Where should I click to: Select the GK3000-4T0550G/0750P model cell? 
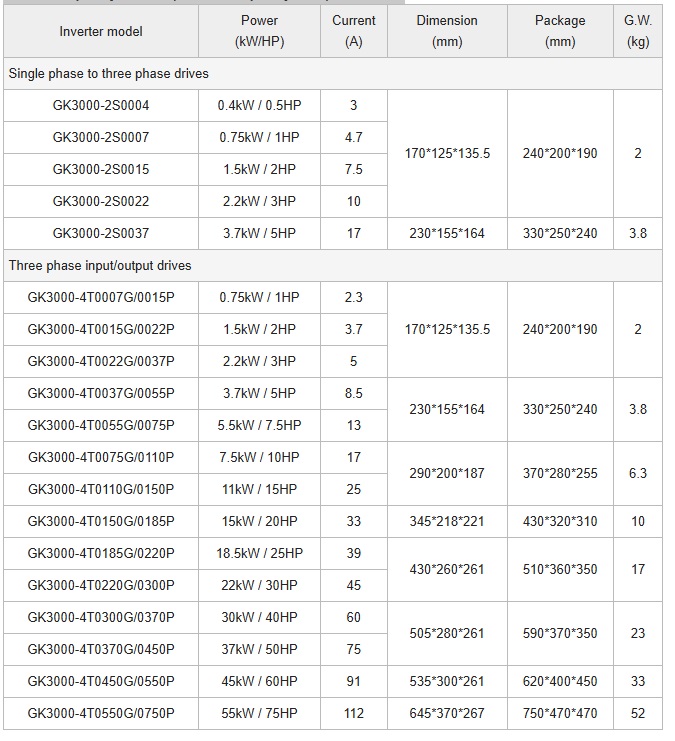pos(101,713)
